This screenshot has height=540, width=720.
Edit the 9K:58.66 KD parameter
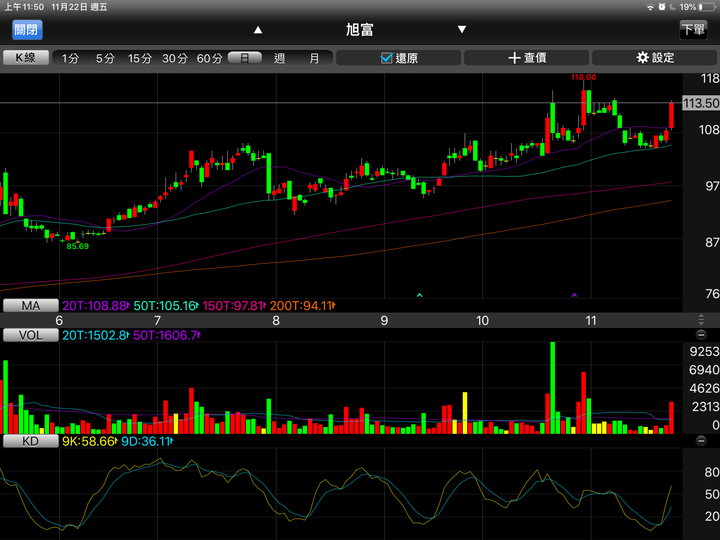[x=90, y=441]
